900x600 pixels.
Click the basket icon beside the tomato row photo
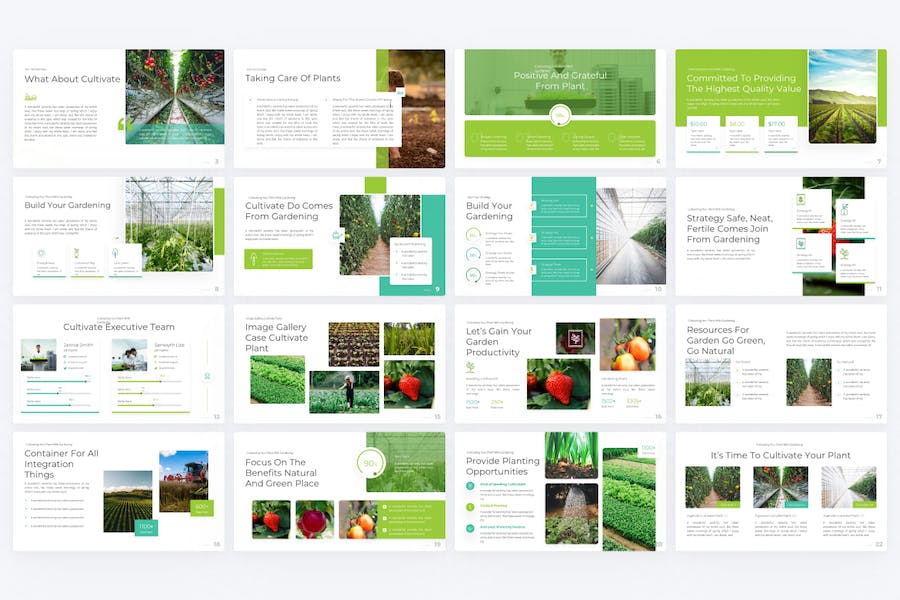pos(337,235)
